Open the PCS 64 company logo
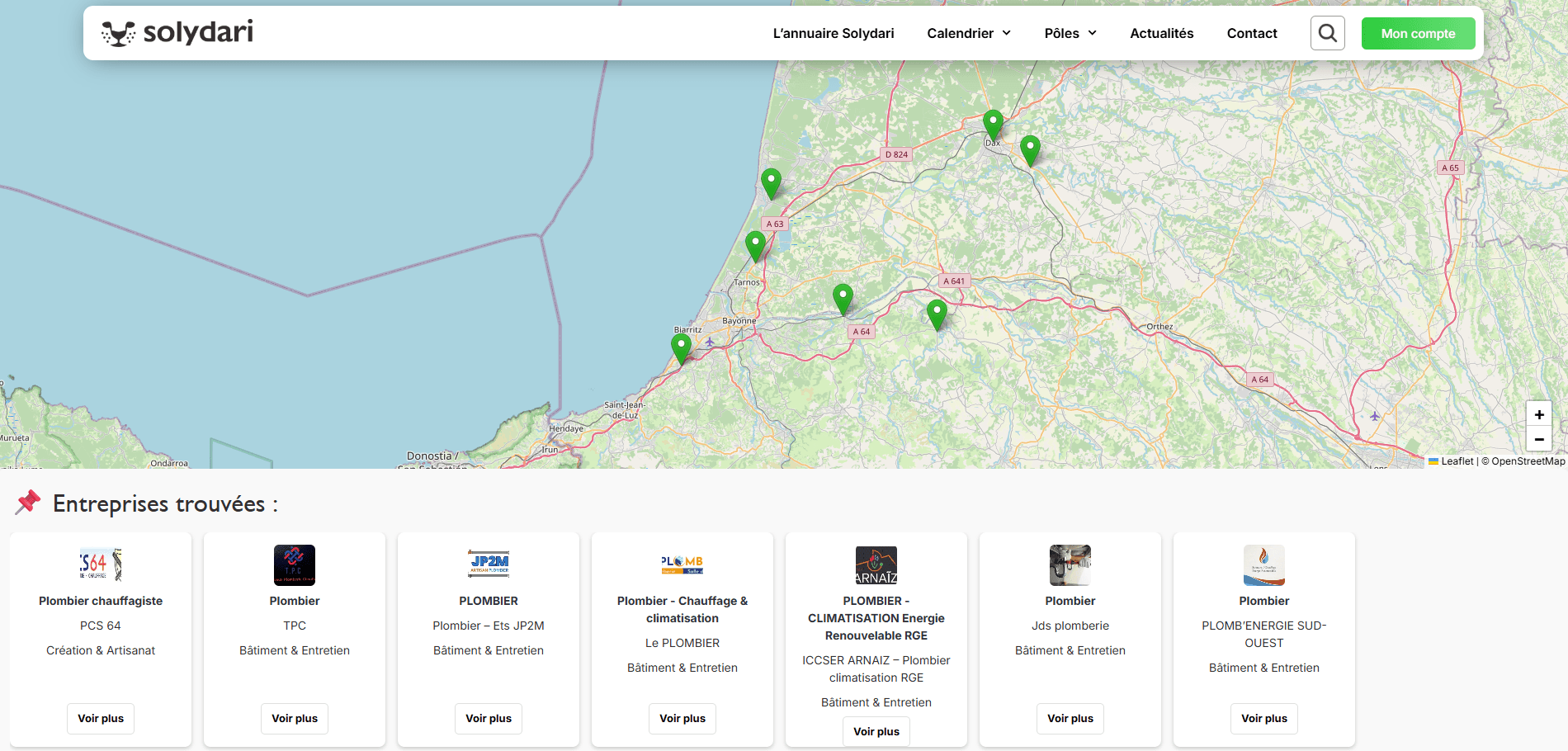1568x751 pixels. point(101,564)
